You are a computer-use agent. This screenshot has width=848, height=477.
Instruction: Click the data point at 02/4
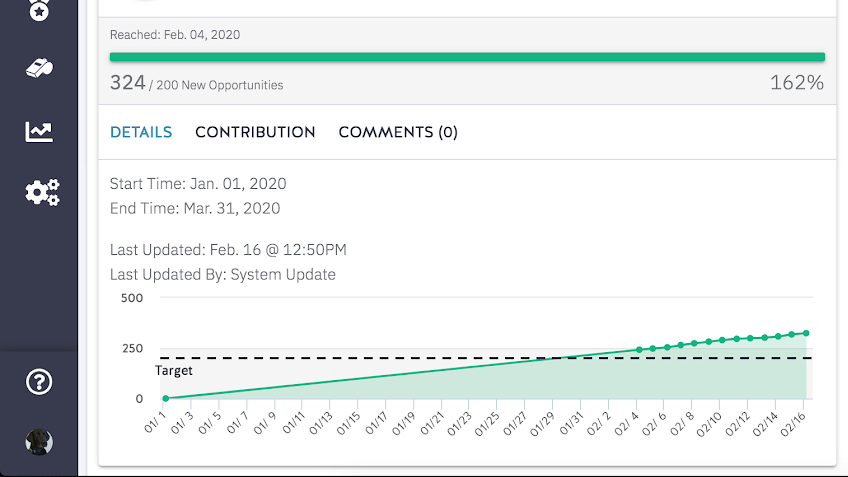coord(639,350)
